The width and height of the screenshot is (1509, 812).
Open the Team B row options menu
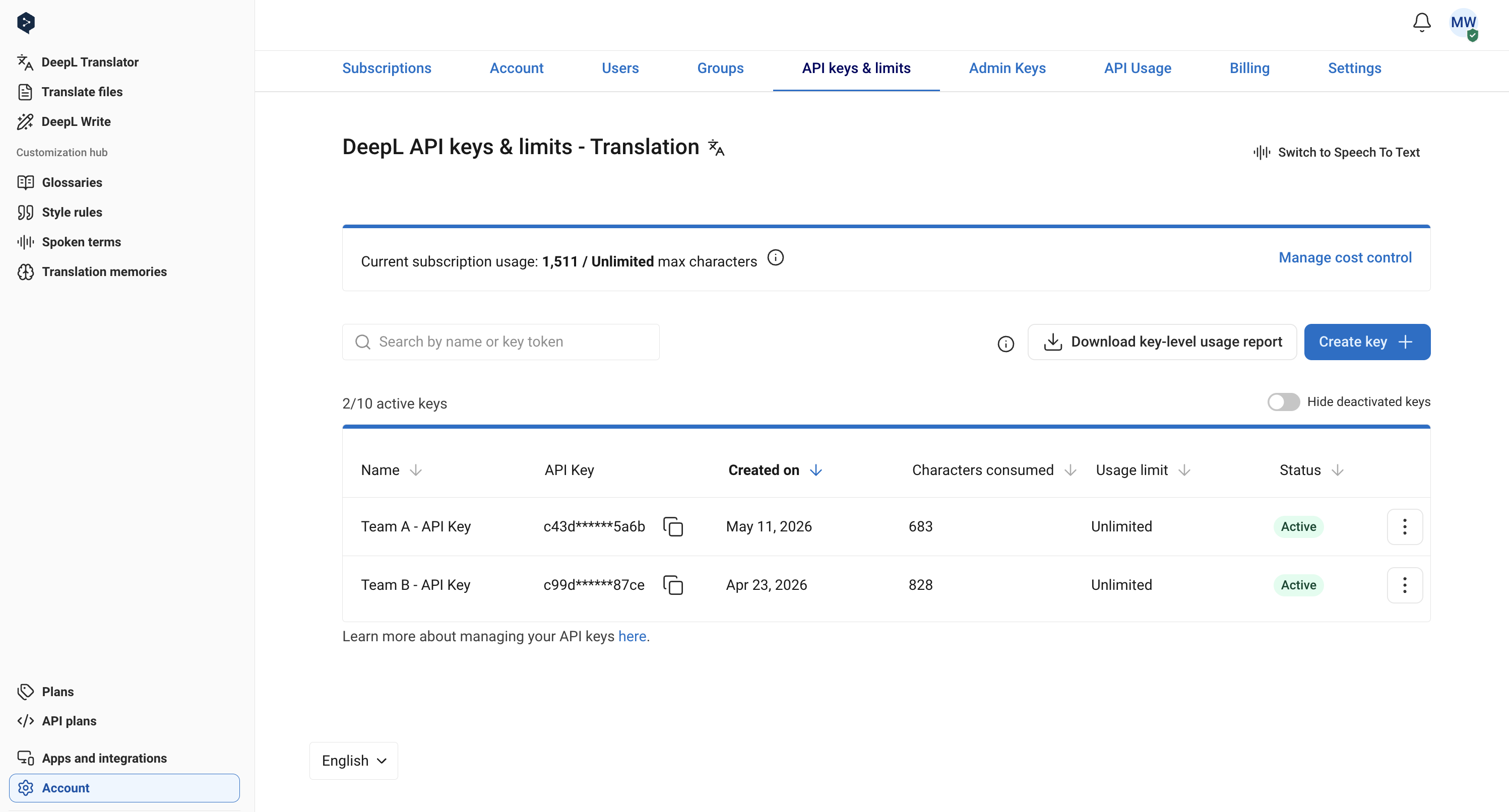1405,585
